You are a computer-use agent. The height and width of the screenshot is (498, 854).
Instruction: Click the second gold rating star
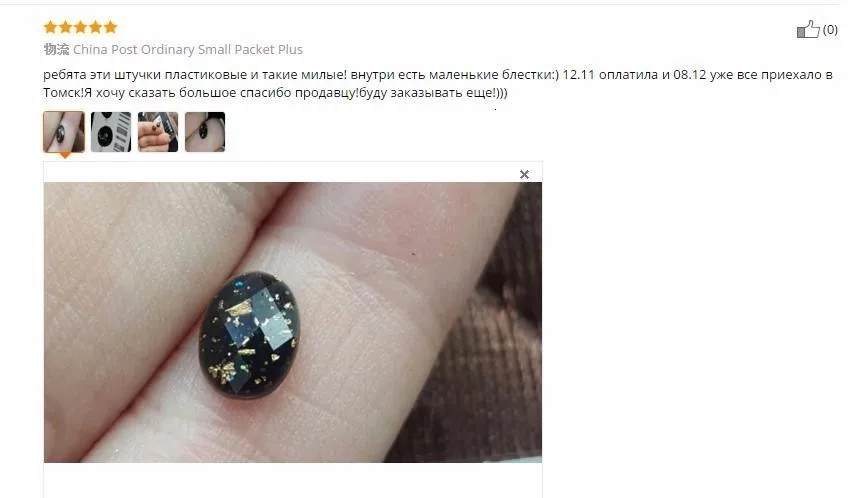[x=65, y=27]
